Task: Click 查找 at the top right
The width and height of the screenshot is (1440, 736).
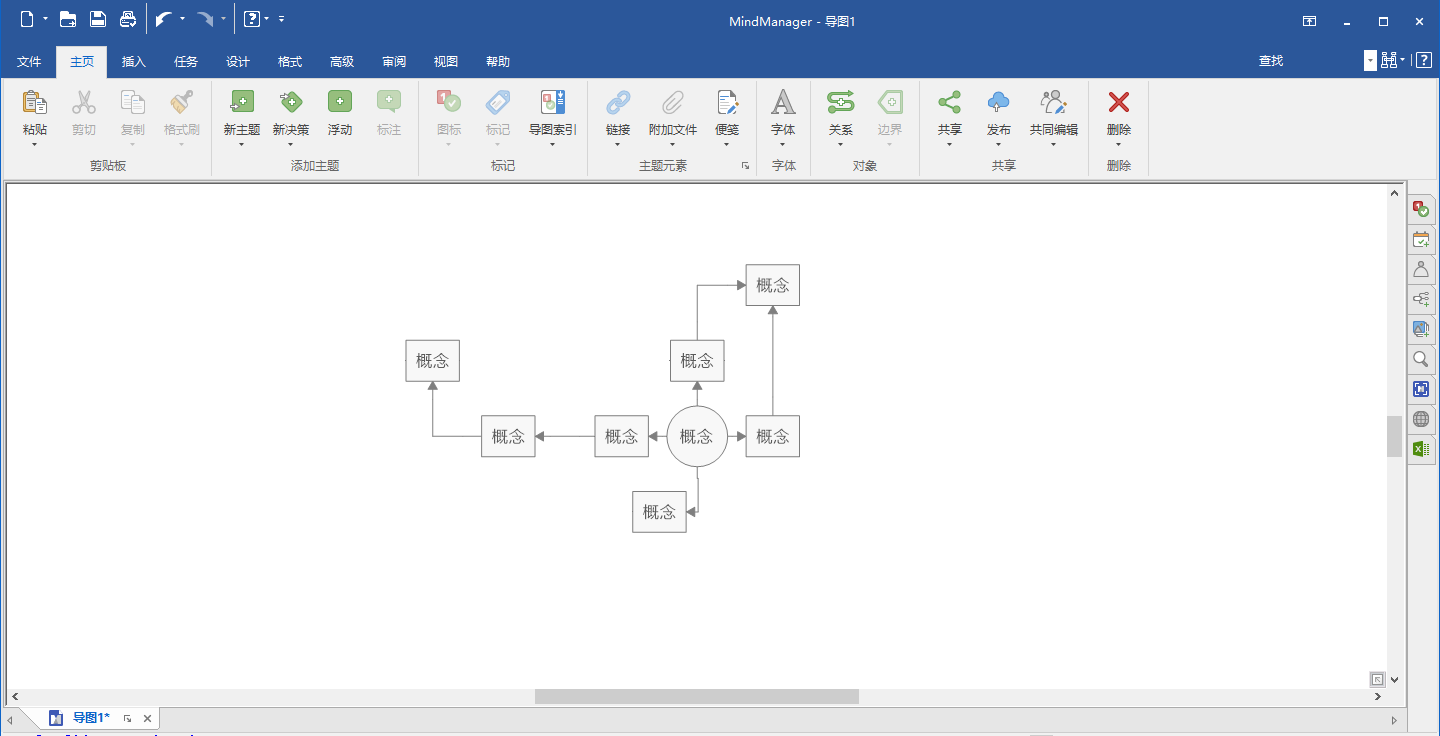Action: point(1270,61)
